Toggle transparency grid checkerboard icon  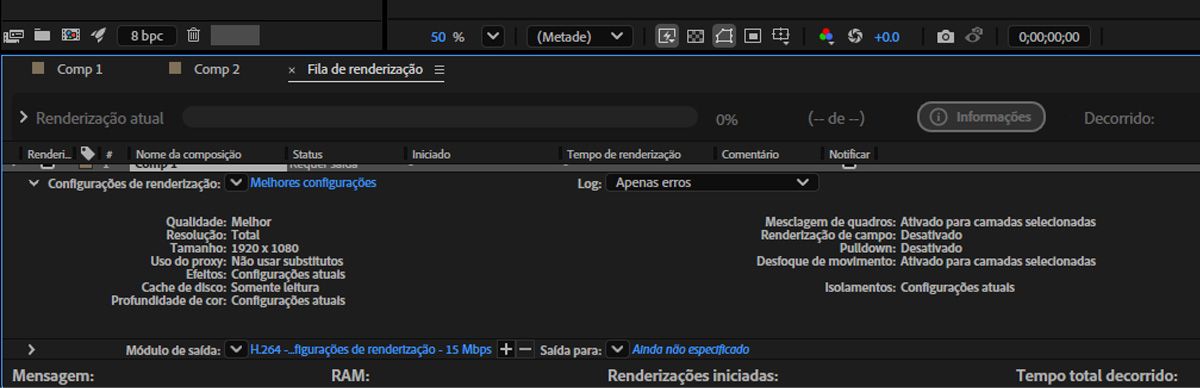[696, 36]
